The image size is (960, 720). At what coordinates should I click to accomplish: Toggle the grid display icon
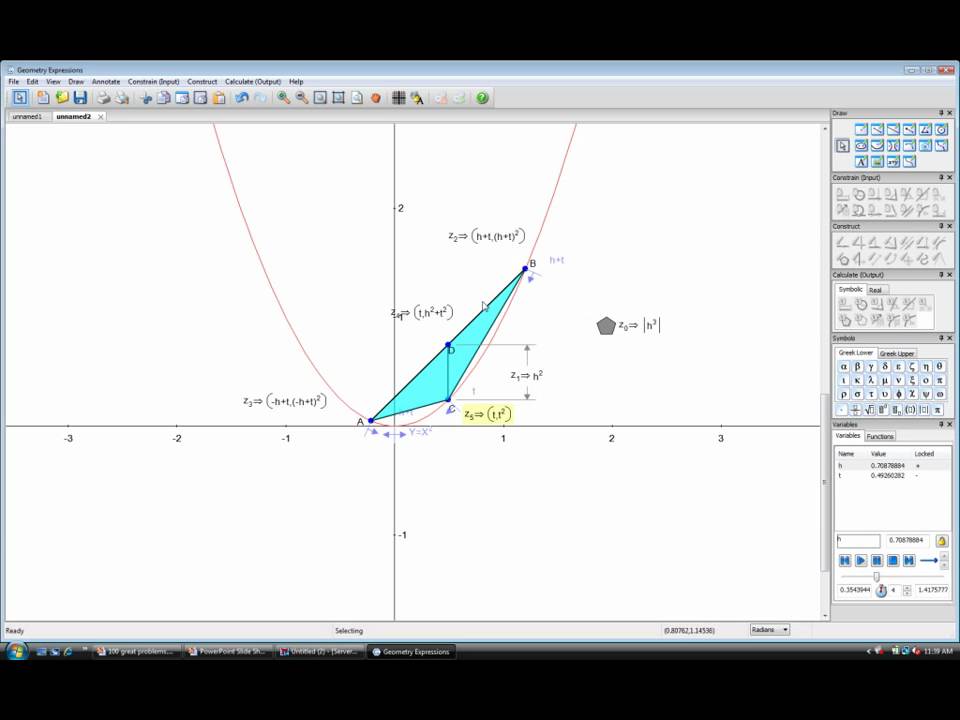coord(399,98)
